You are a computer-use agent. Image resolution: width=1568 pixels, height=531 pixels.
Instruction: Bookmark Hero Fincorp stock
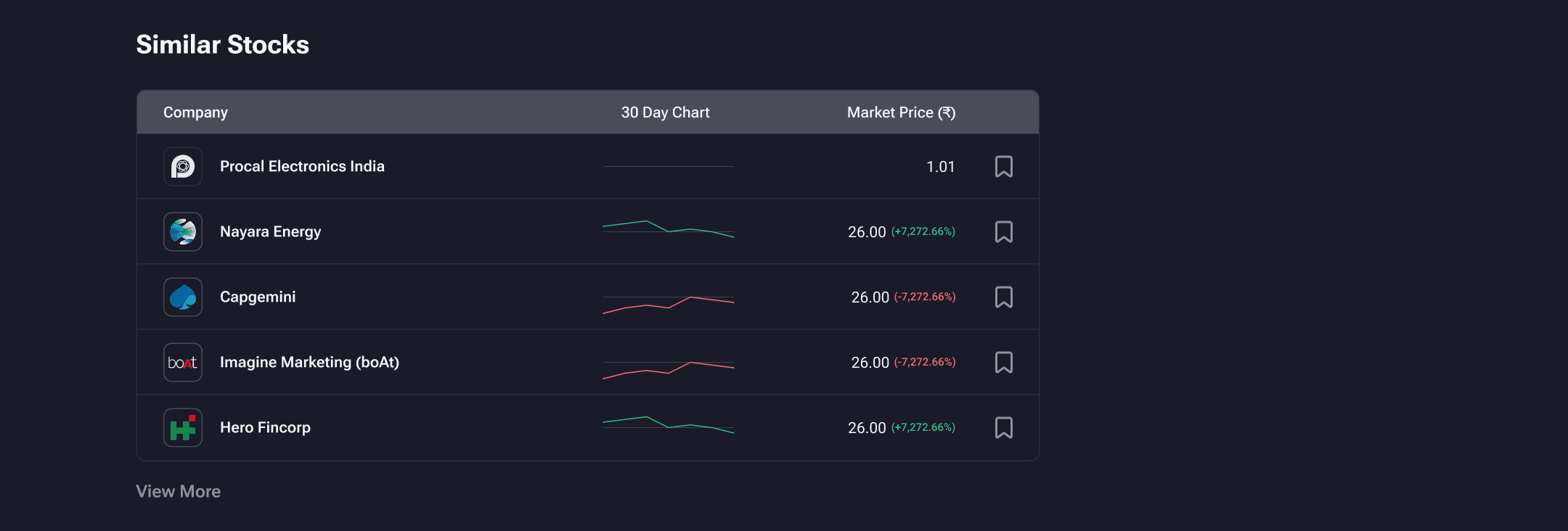(x=1004, y=428)
